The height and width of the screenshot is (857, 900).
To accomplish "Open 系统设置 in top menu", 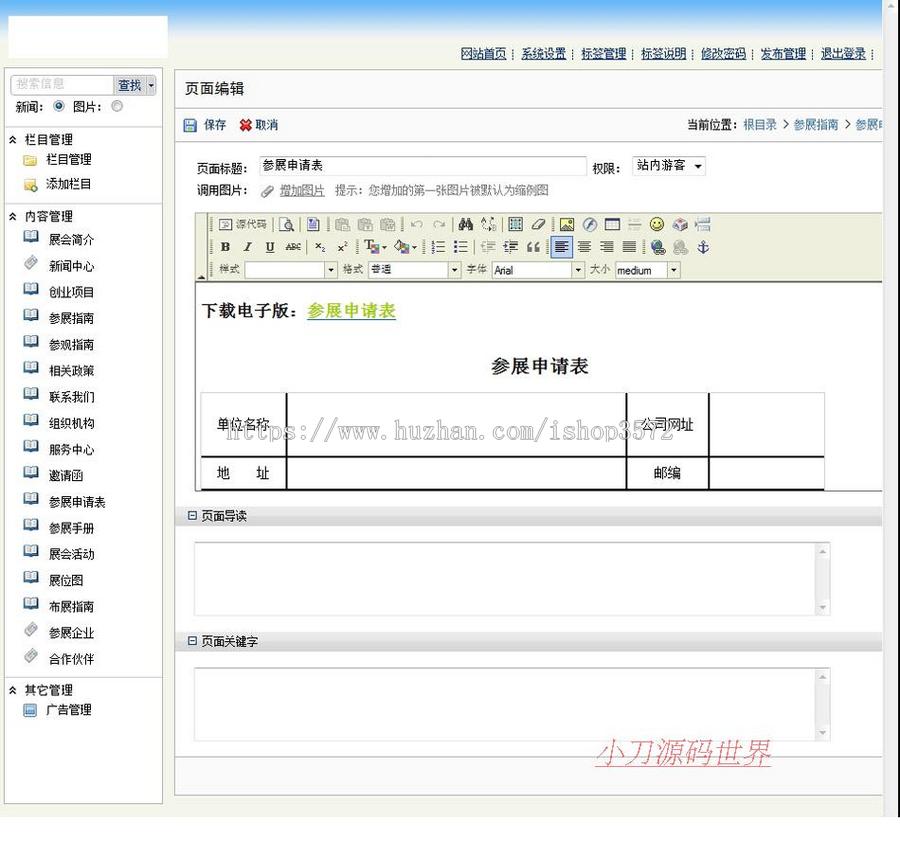I will [544, 54].
